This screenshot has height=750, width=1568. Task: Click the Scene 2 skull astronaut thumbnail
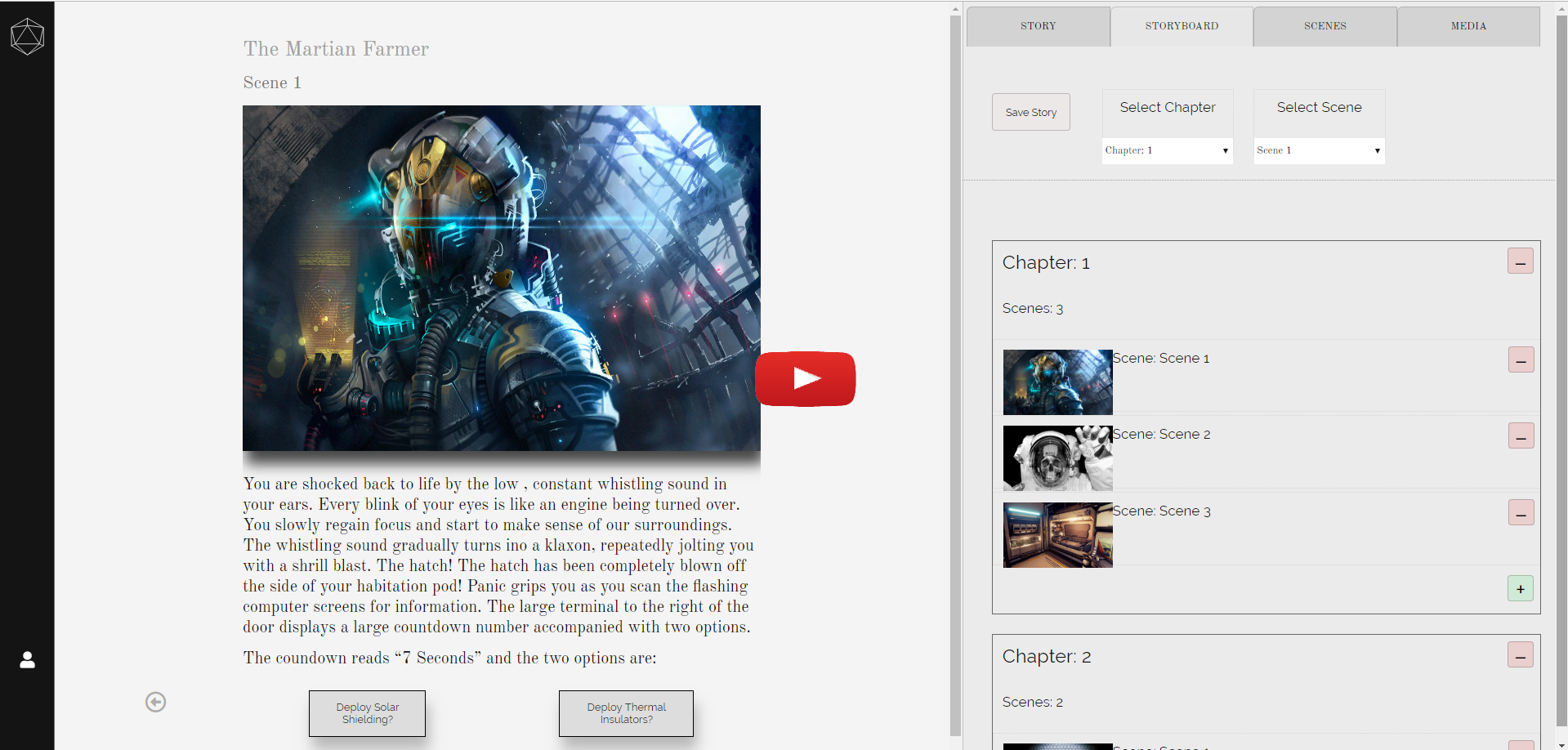coord(1057,458)
